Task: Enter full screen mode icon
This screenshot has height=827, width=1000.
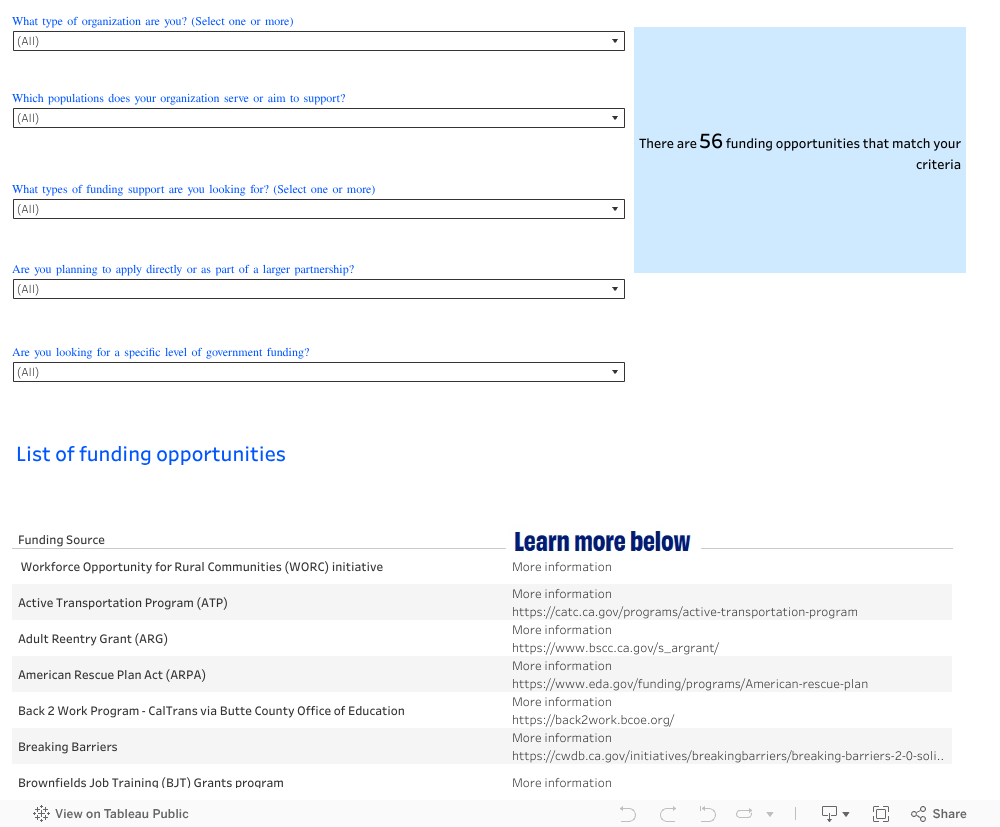Action: pos(881,814)
